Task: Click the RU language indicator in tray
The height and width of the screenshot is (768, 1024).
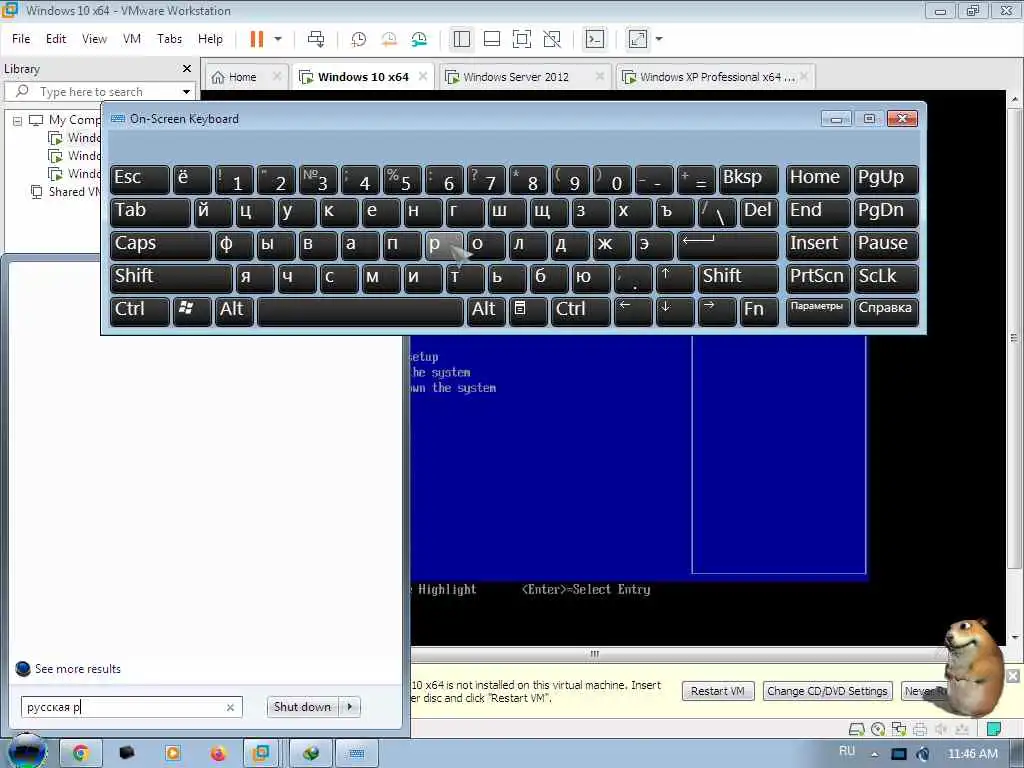Action: coord(847,751)
